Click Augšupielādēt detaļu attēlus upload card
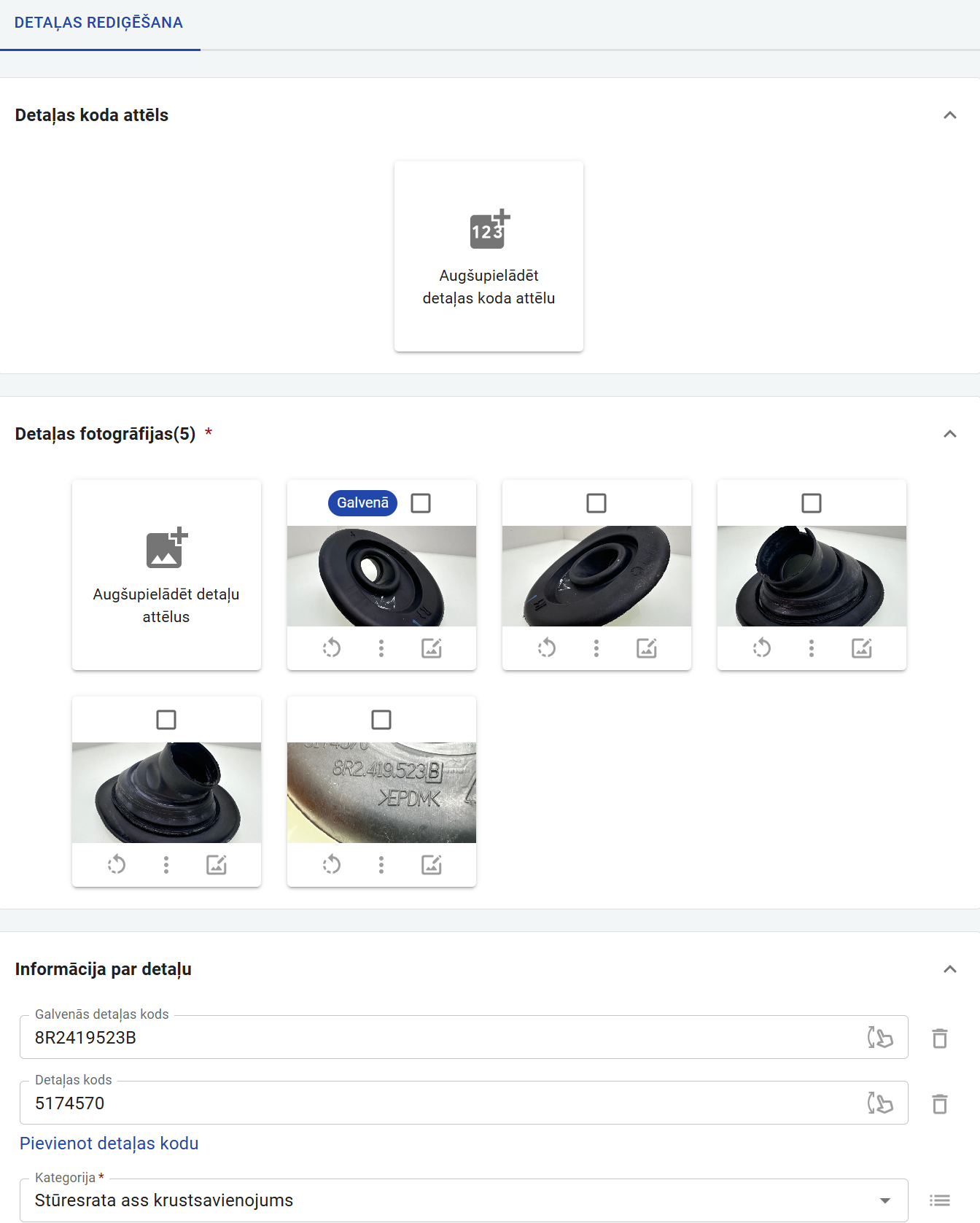Viewport: 980px width, 1223px height. click(166, 575)
